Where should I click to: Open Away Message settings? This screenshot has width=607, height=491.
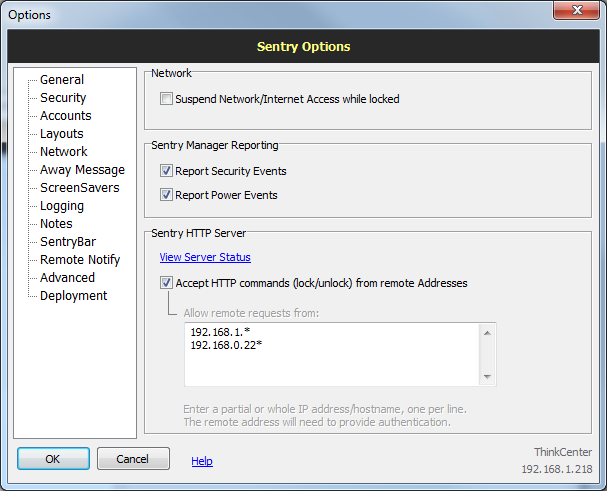(82, 170)
